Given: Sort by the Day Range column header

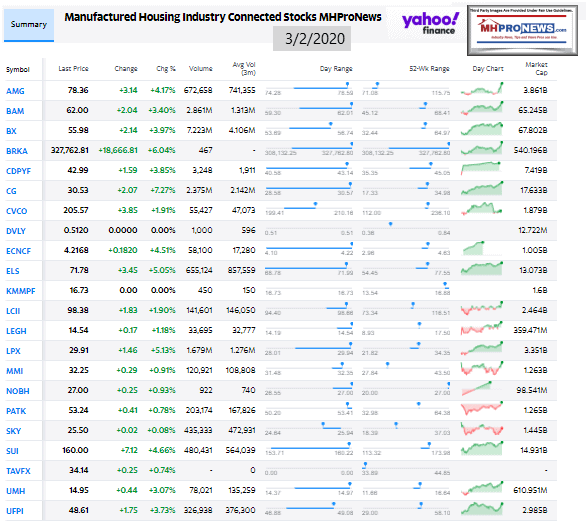Looking at the screenshot, I should (336, 69).
